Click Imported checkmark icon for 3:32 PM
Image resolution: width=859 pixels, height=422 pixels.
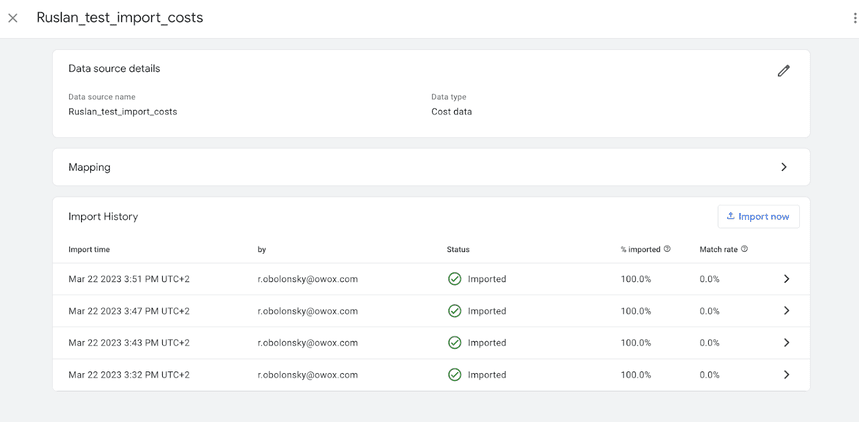(455, 375)
